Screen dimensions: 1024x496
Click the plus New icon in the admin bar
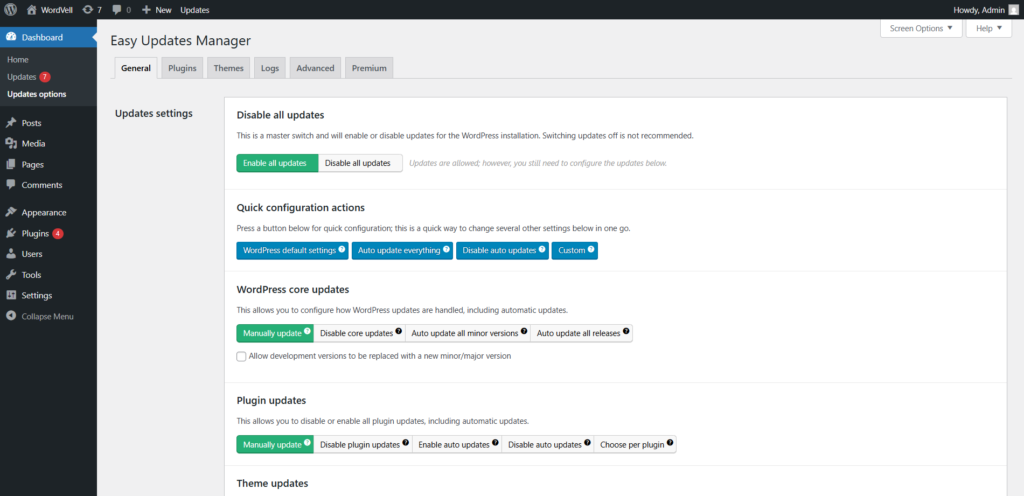146,10
